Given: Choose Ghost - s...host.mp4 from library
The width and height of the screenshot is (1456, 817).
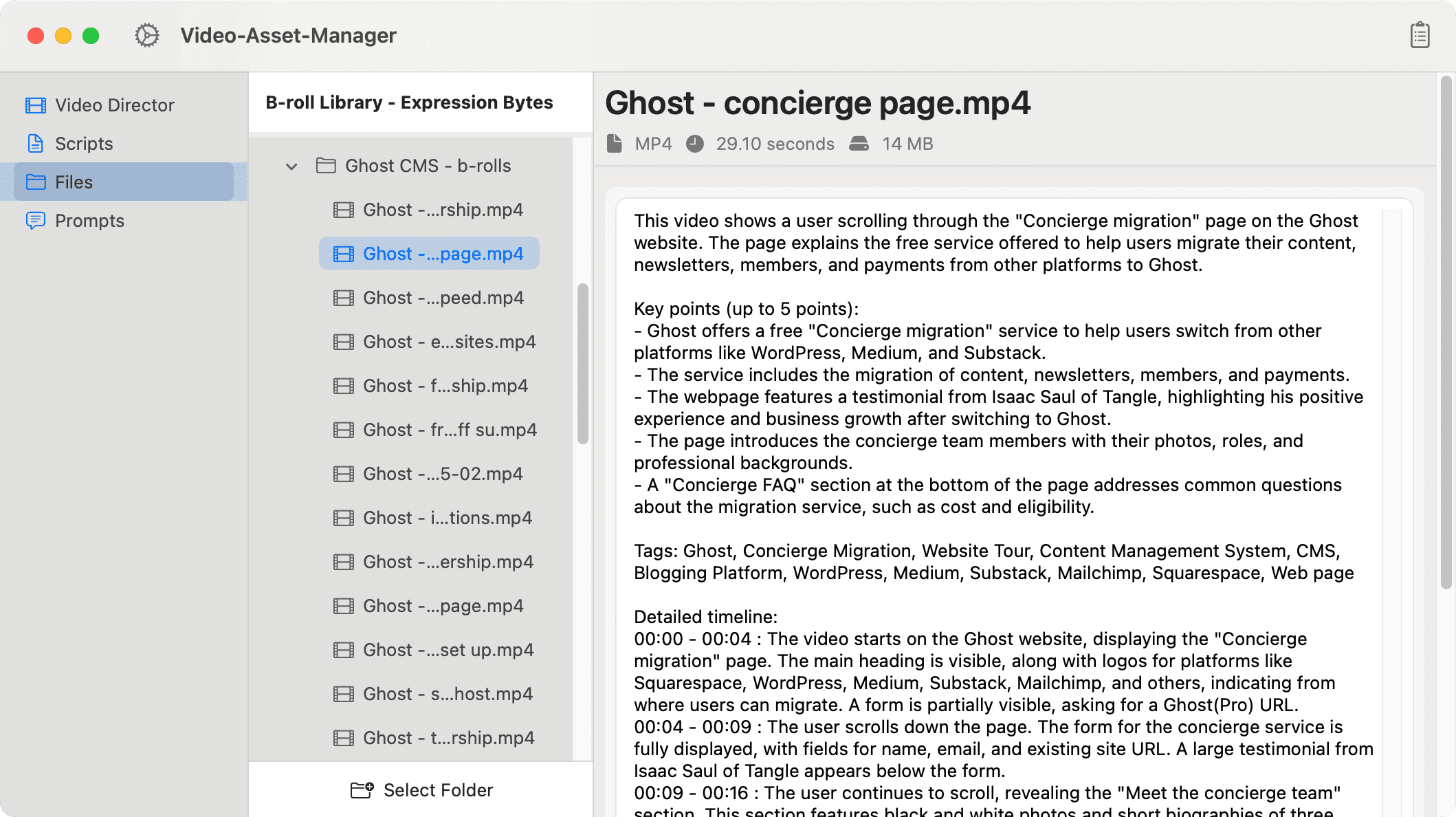Looking at the screenshot, I should tap(448, 694).
